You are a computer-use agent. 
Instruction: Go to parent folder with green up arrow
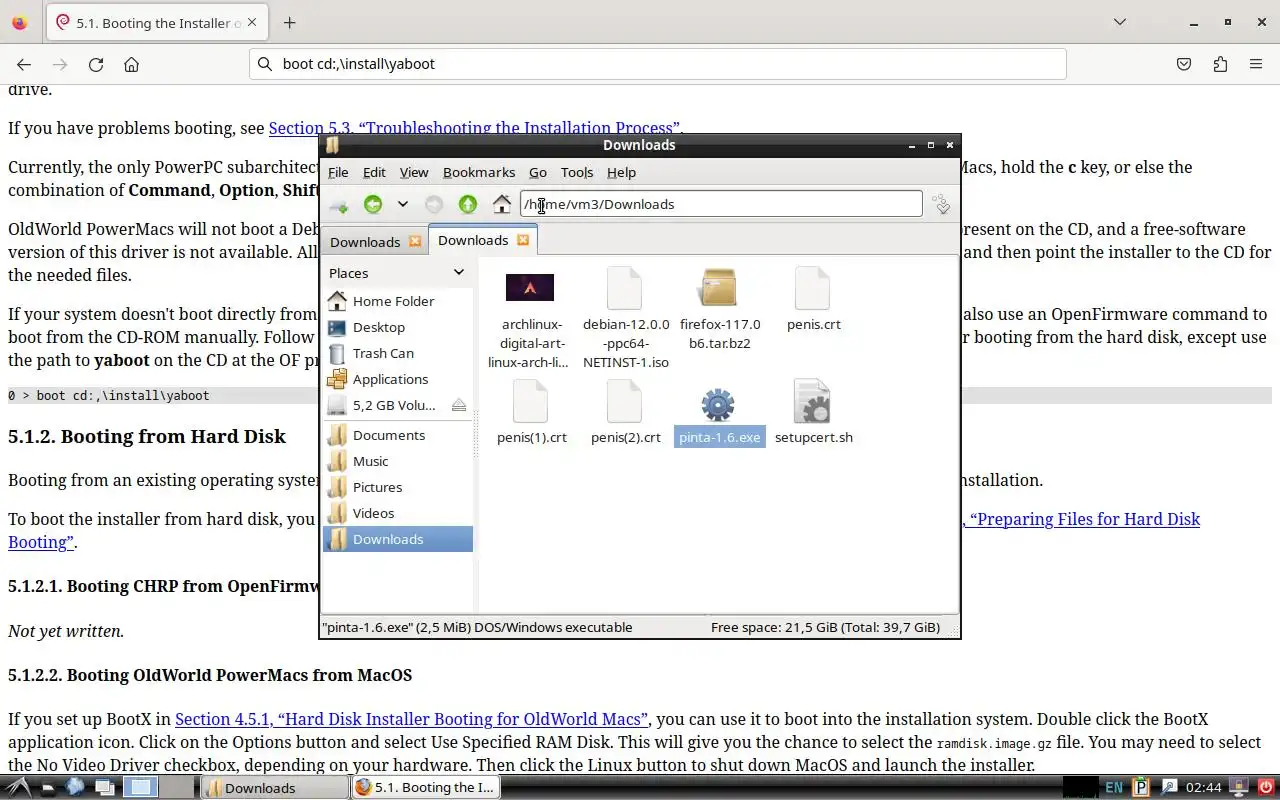pos(468,205)
